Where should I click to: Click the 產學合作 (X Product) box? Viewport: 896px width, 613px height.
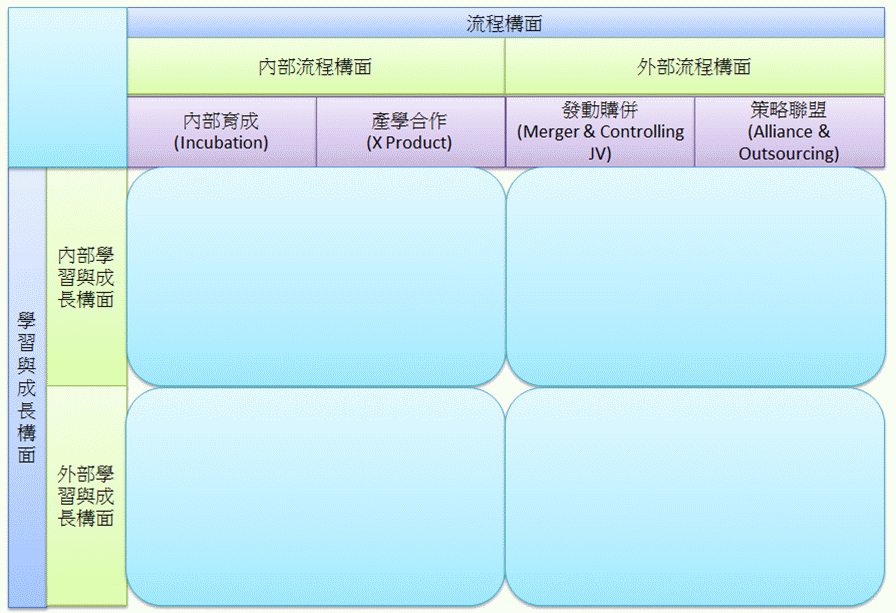tap(410, 132)
